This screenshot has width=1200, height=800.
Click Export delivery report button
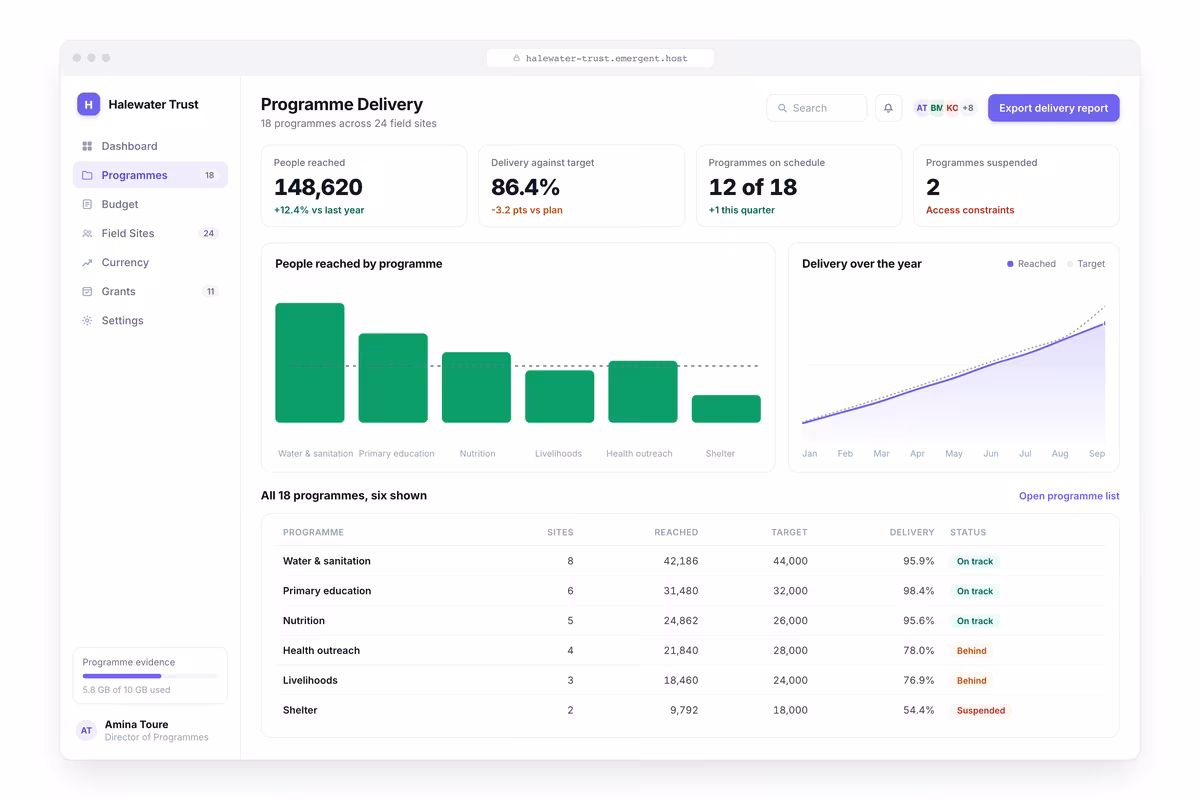pyautogui.click(x=1054, y=108)
